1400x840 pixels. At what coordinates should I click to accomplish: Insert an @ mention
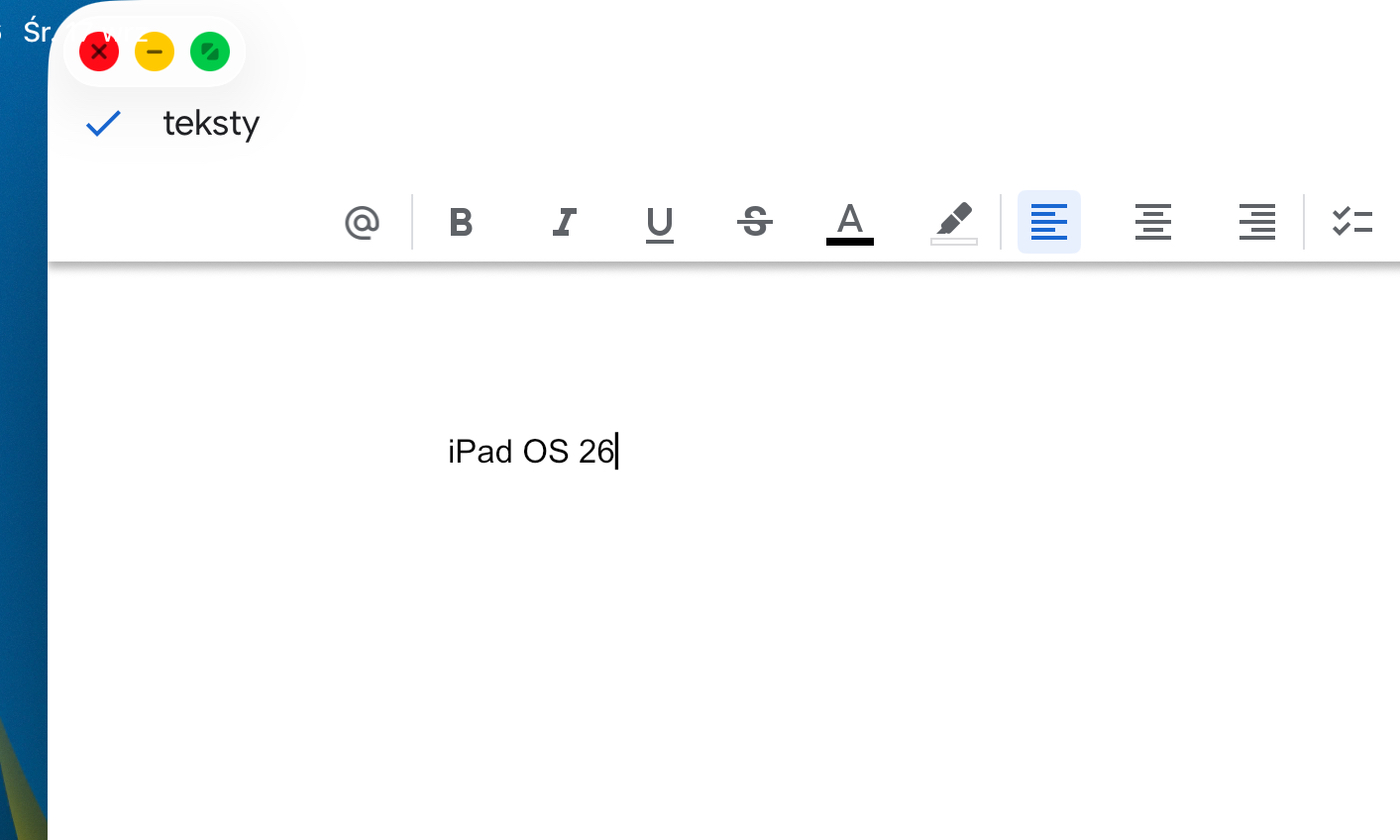point(362,222)
